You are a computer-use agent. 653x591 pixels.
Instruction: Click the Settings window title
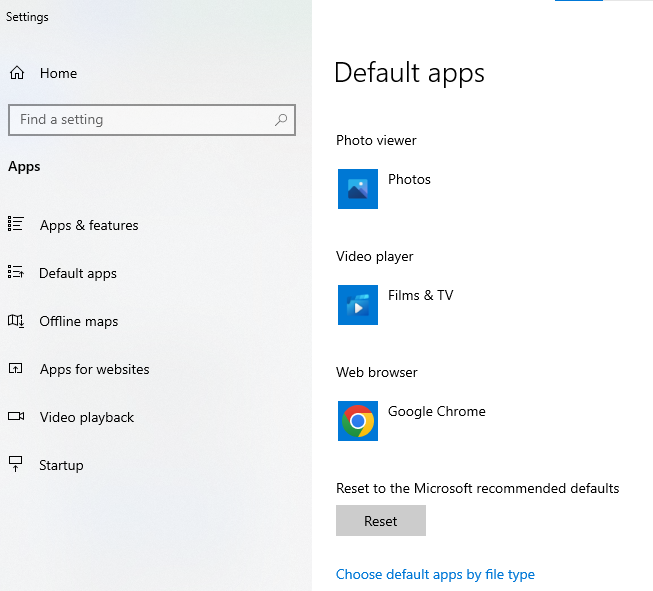[x=27, y=17]
